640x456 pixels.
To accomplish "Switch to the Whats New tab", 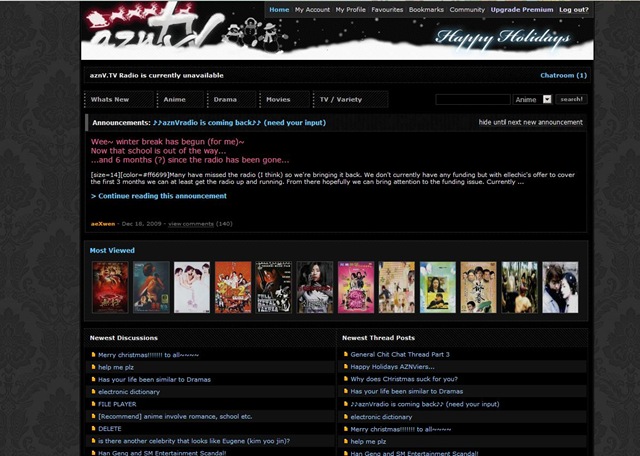I will click(x=119, y=100).
